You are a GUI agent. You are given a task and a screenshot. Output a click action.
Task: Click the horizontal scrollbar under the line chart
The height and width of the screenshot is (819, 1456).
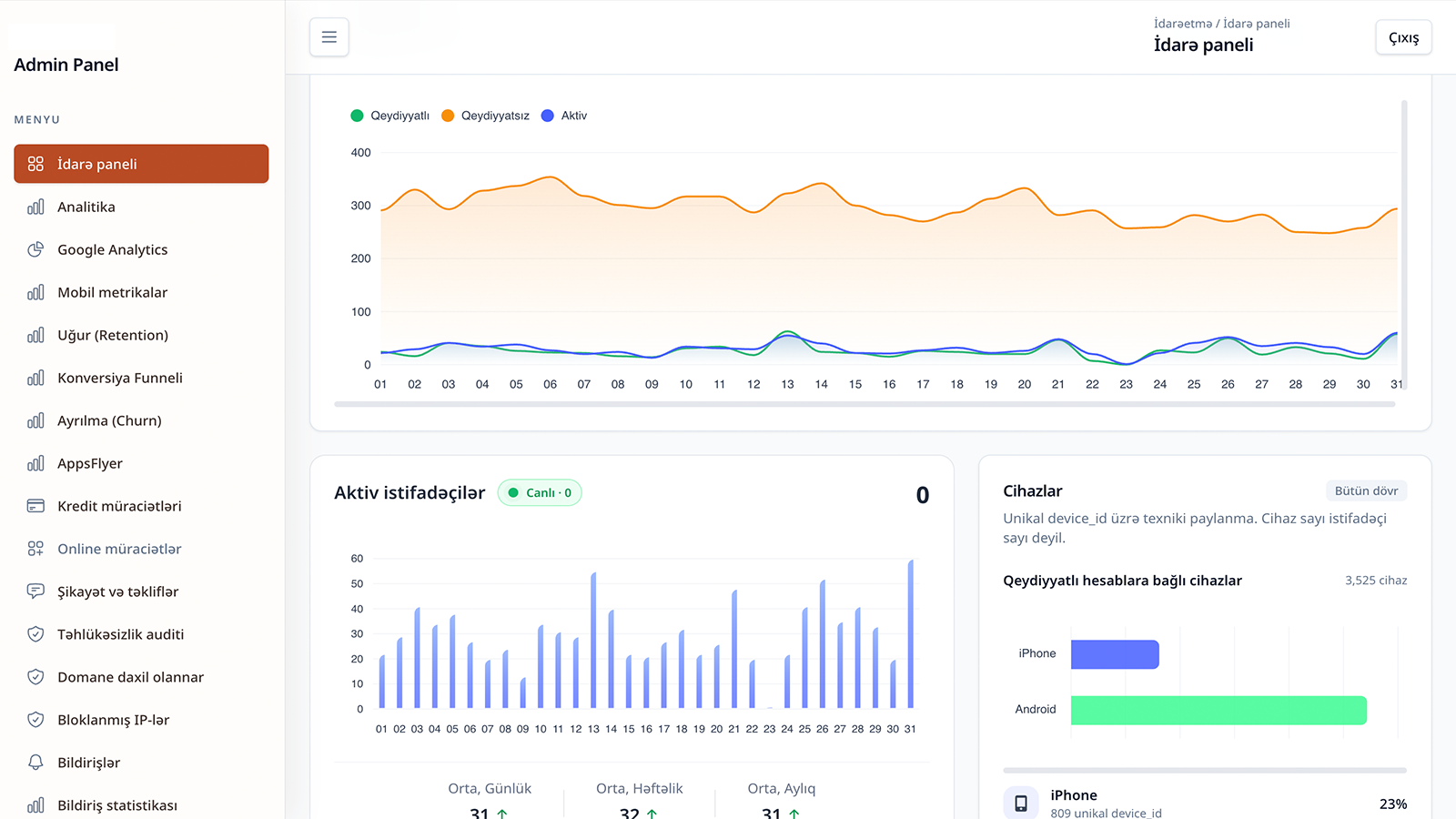pos(864,404)
